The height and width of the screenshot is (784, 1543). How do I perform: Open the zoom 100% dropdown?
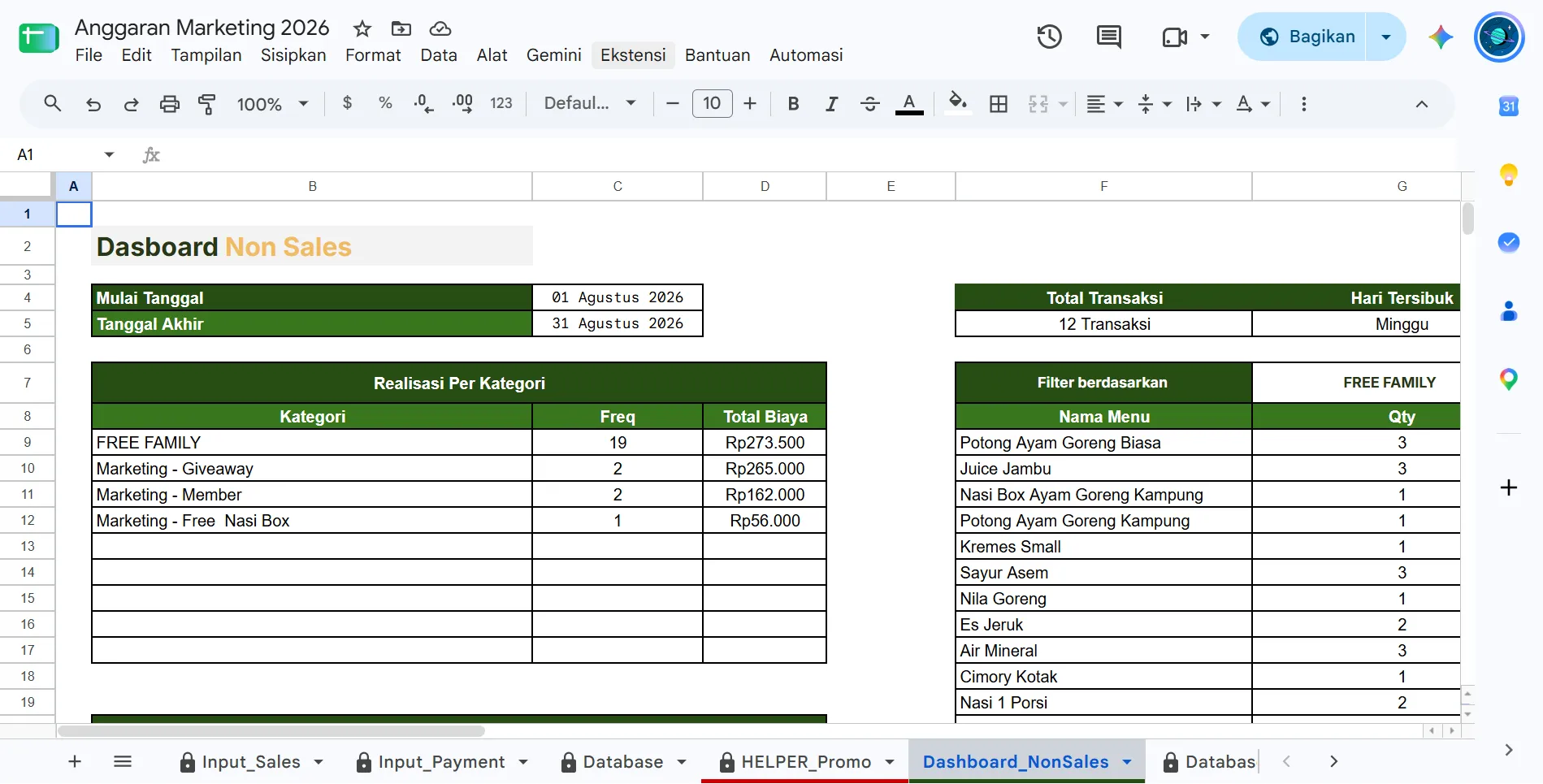click(272, 104)
